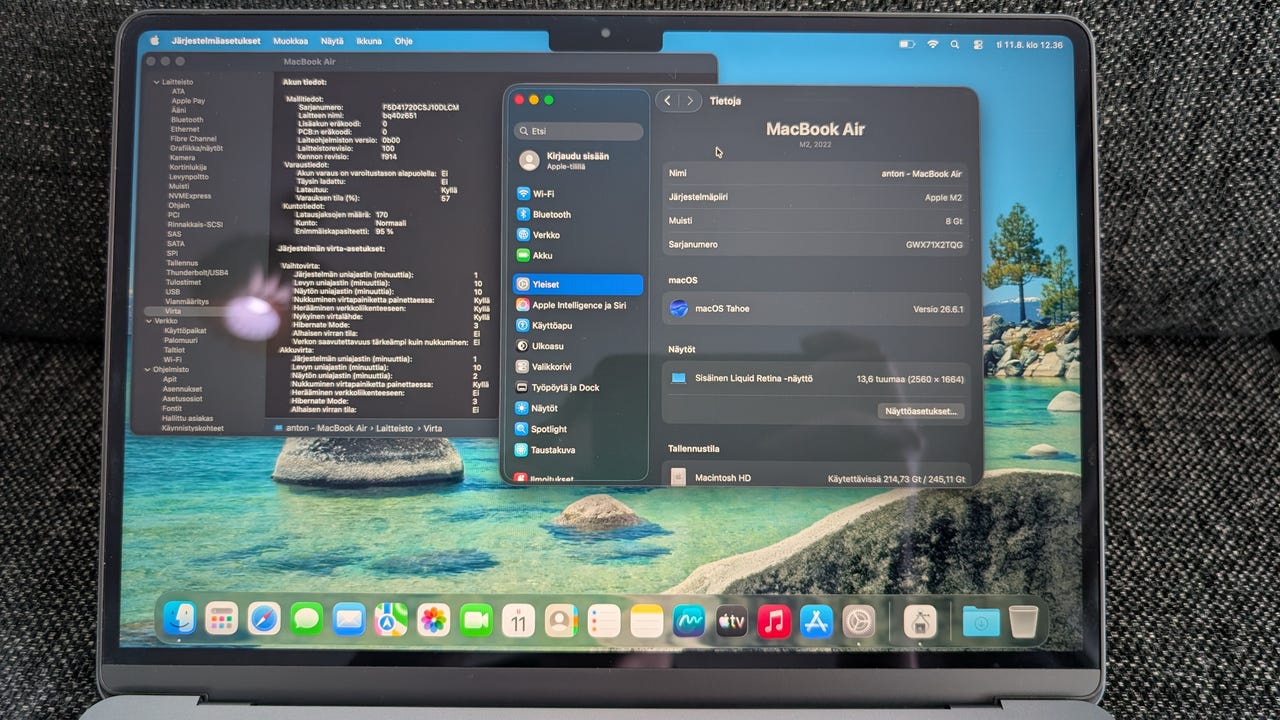The image size is (1280, 720).
Task: Open Photos app in the Dock
Action: tap(434, 620)
